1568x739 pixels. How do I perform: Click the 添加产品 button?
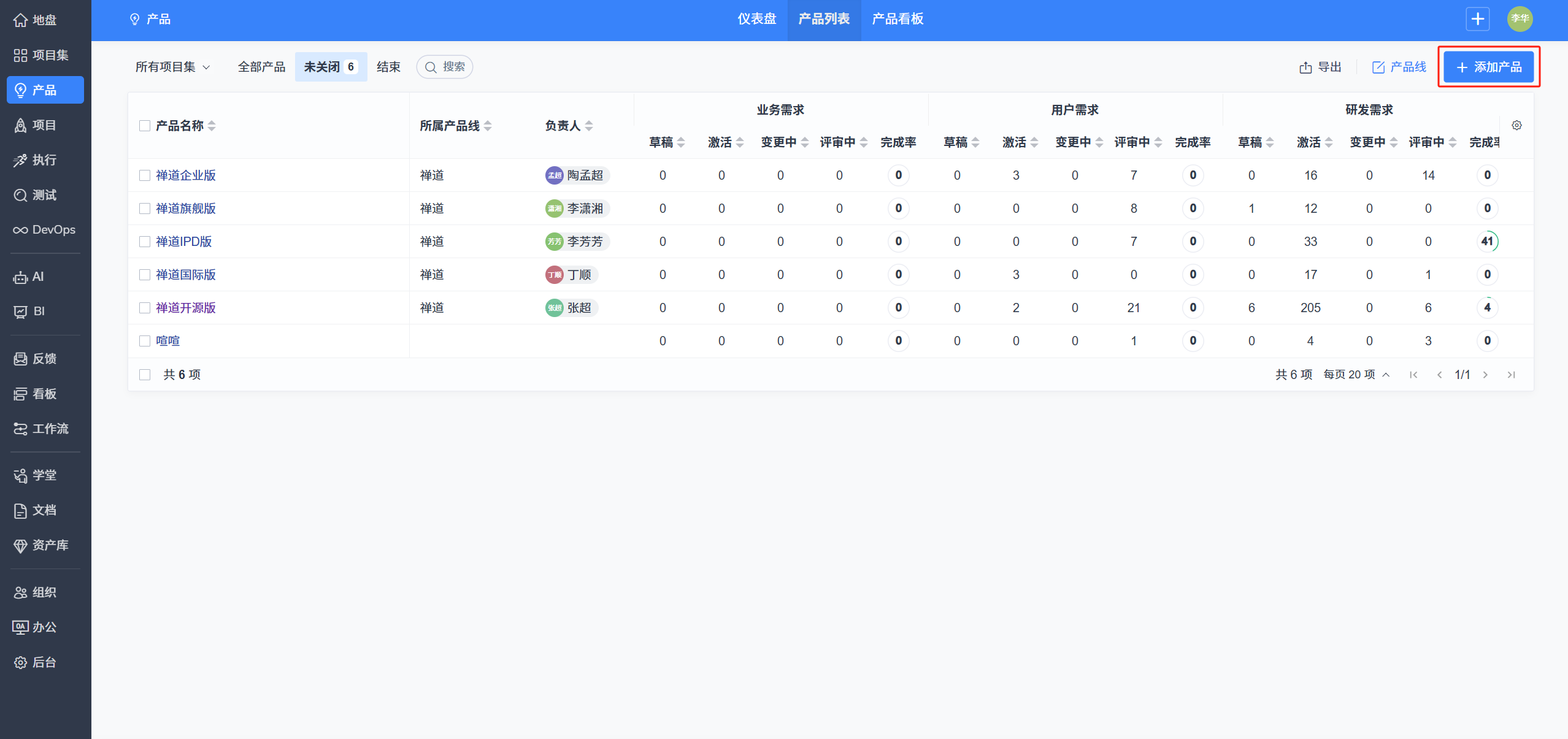coord(1489,67)
